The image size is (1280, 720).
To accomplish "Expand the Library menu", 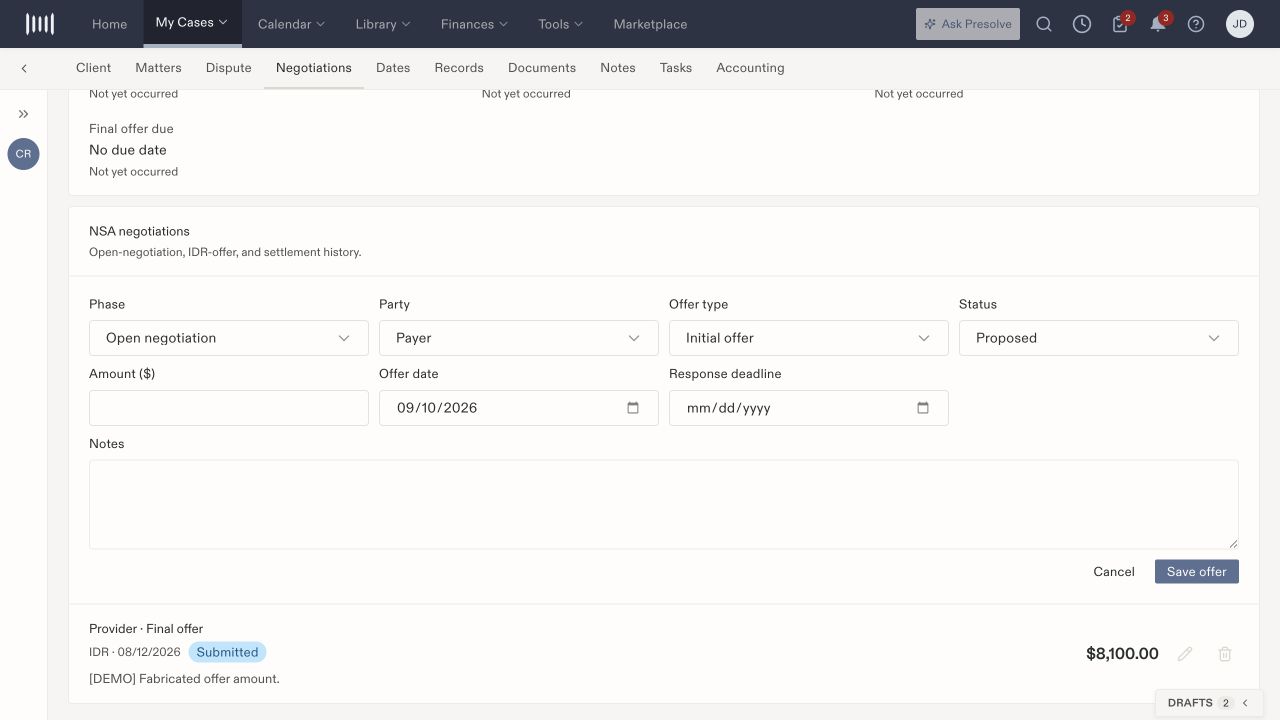I will coord(383,24).
